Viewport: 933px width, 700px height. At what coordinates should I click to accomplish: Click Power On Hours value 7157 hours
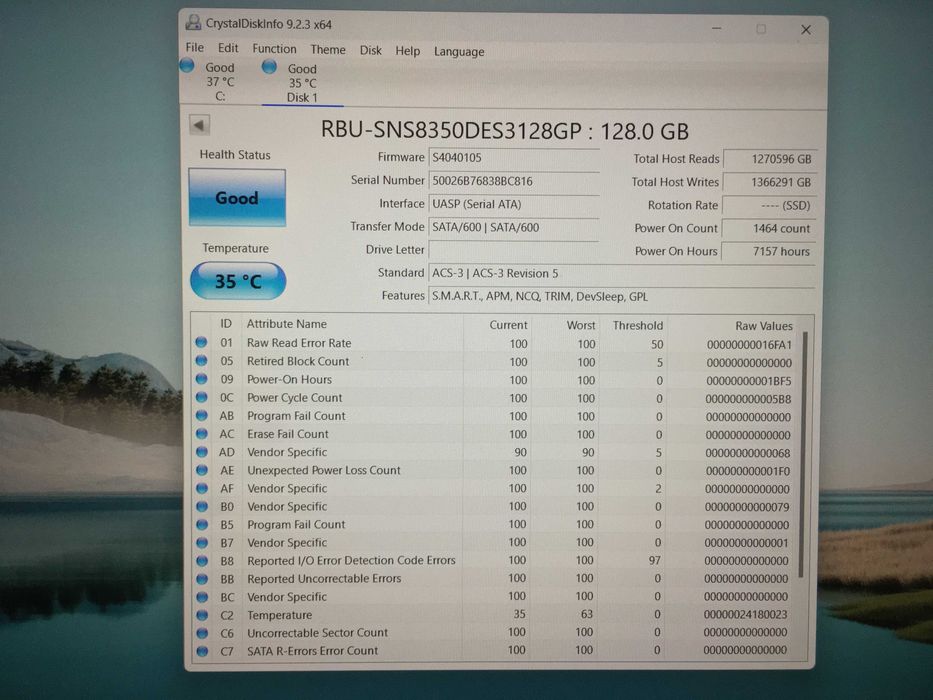(769, 251)
